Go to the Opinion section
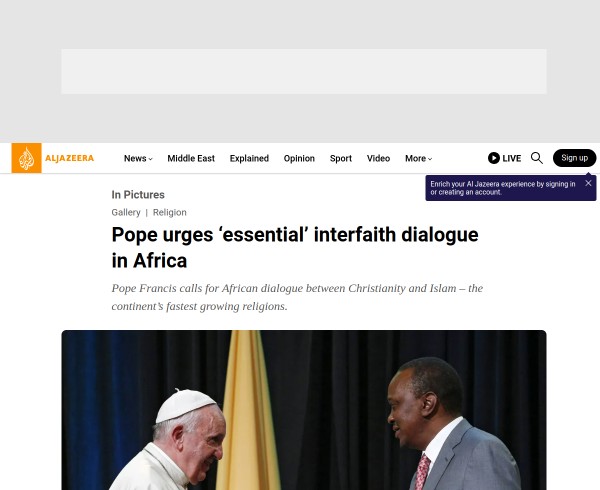600x490 pixels. pyautogui.click(x=299, y=158)
